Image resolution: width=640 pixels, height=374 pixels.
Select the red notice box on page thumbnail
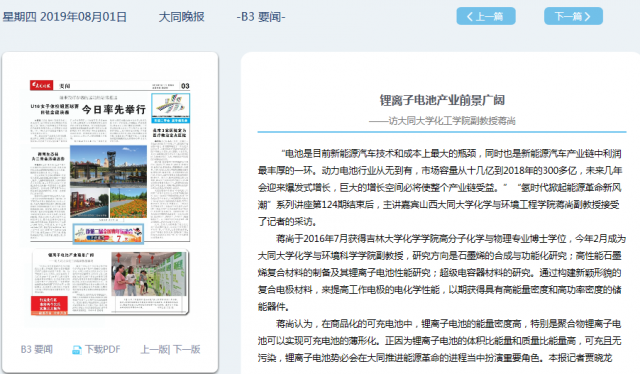49,305
